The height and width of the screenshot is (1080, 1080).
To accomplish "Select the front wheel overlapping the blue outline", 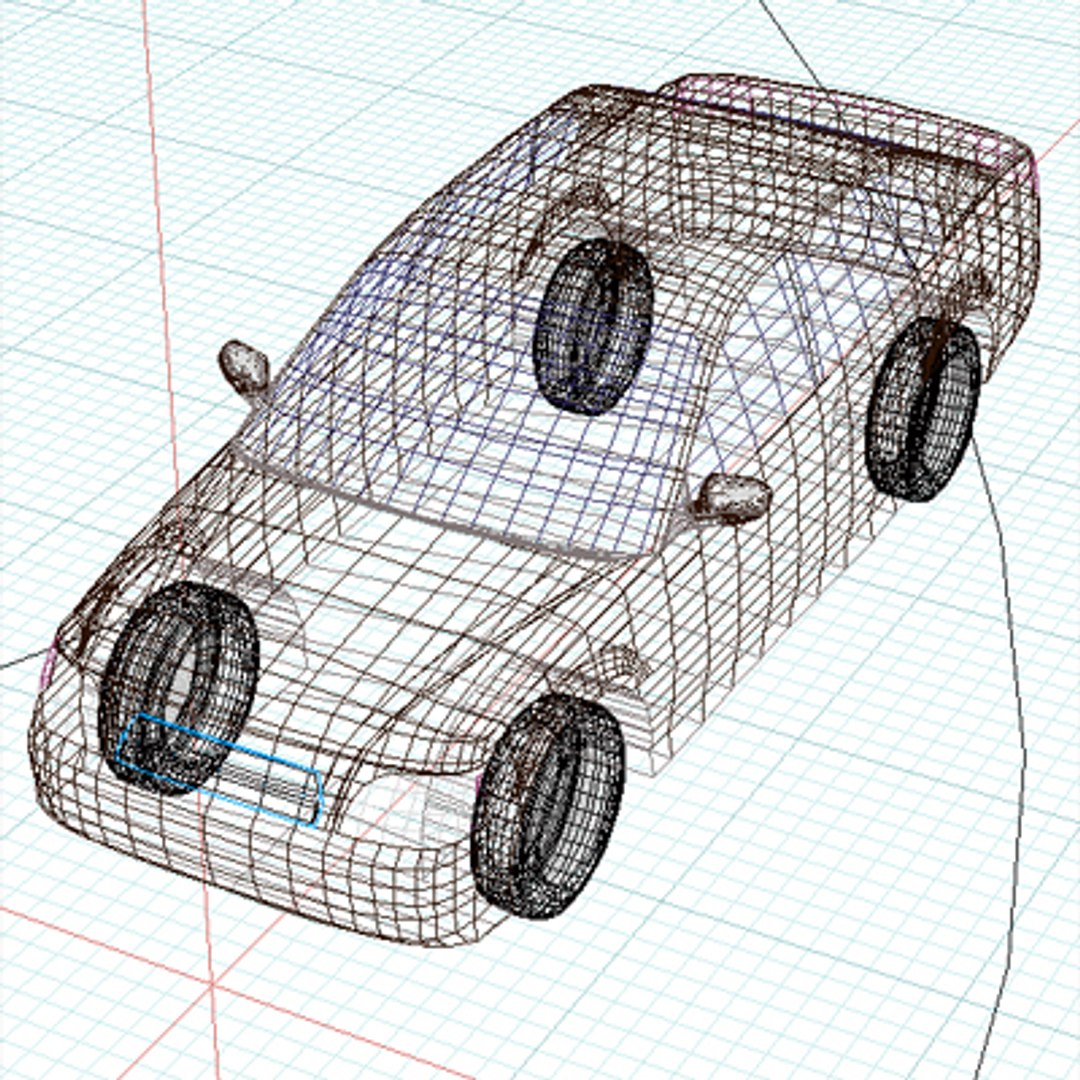I will click(x=179, y=687).
